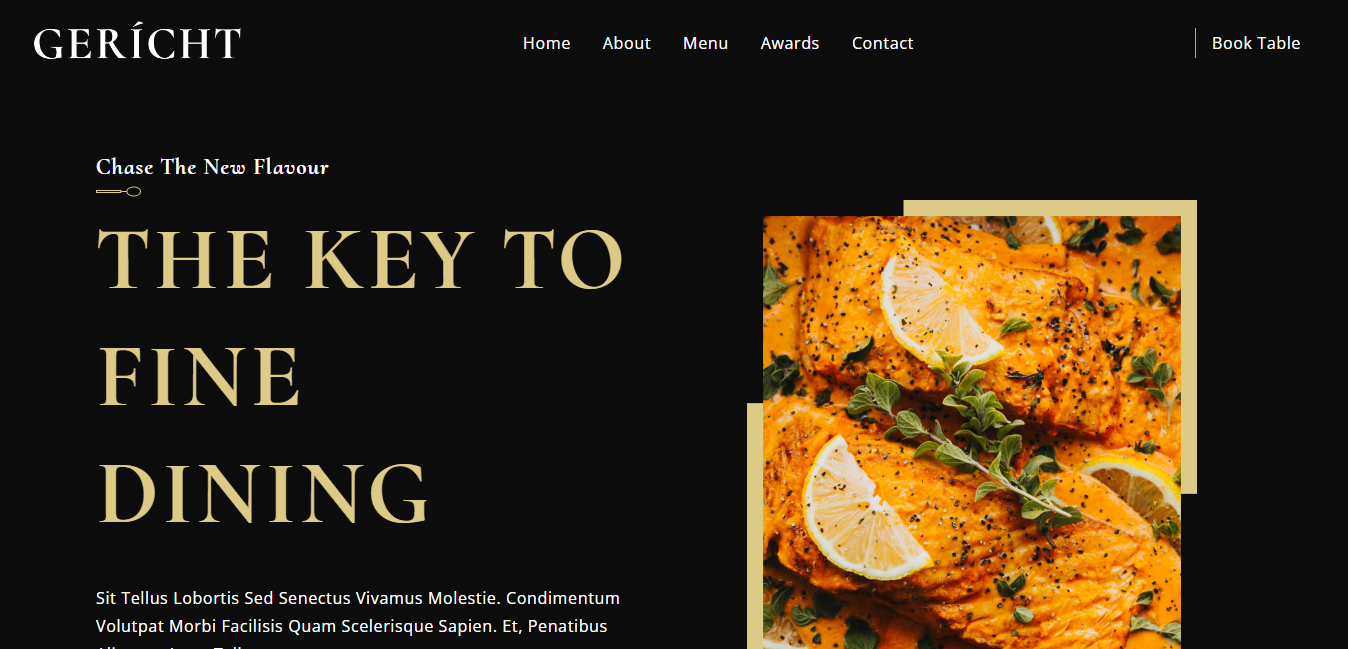Viewport: 1348px width, 649px height.
Task: Click the GERÍCHT logo
Action: pyautogui.click(x=137, y=43)
